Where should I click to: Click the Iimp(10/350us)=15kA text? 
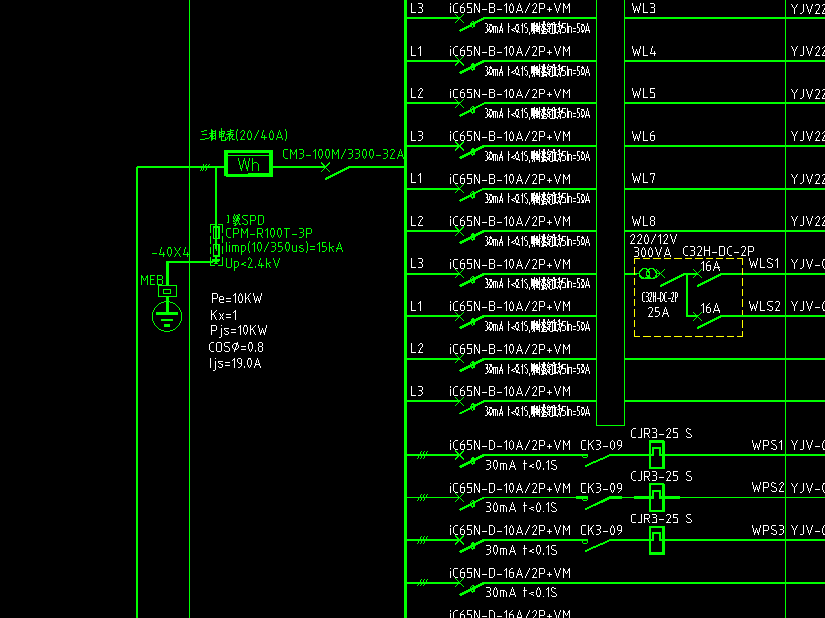tap(284, 247)
